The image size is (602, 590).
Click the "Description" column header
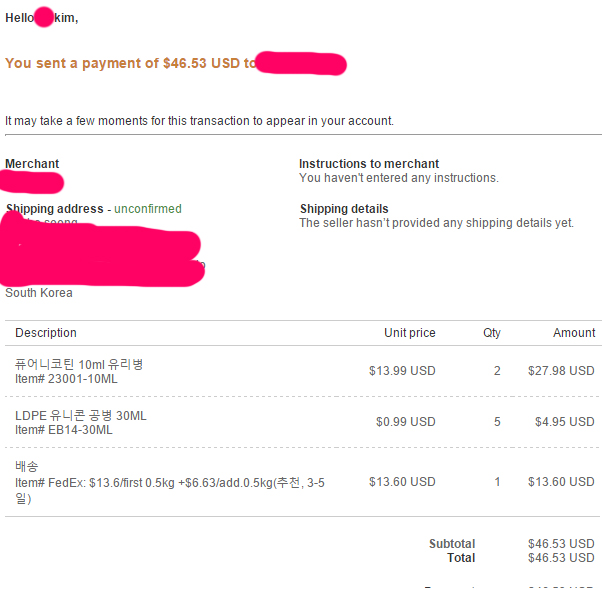46,333
